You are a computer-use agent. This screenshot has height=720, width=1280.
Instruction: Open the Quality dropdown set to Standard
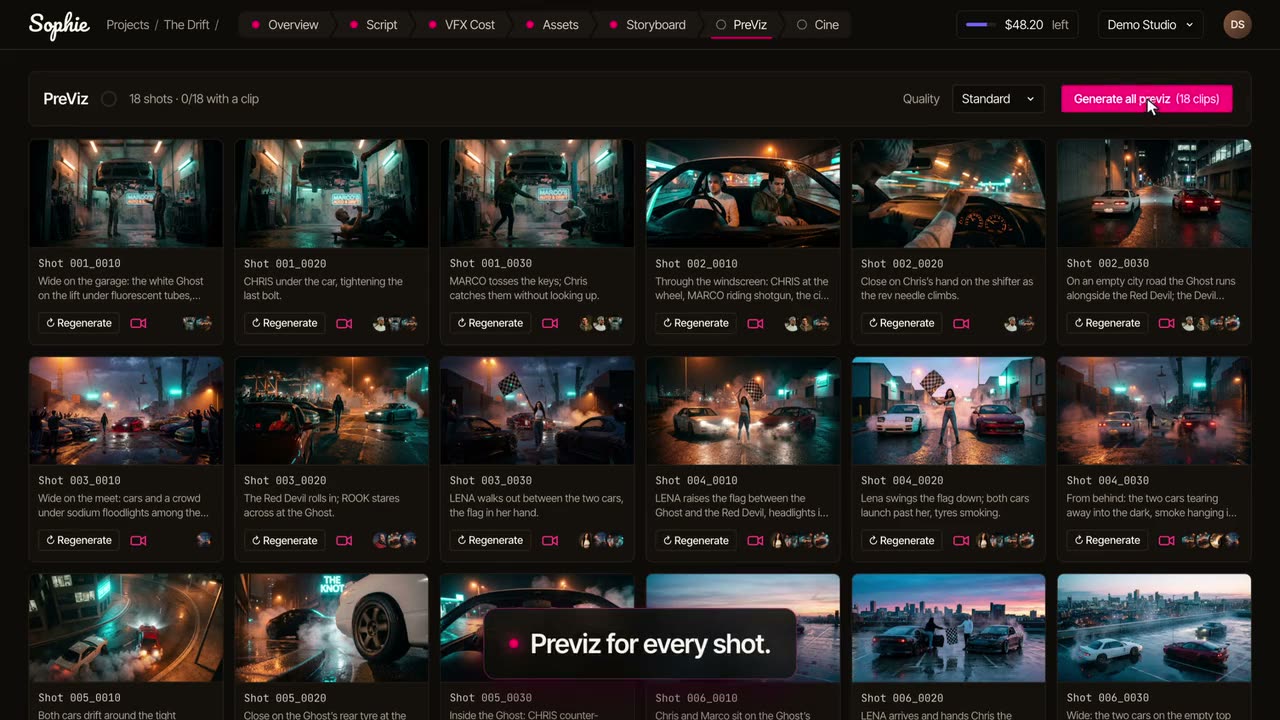click(x=998, y=99)
